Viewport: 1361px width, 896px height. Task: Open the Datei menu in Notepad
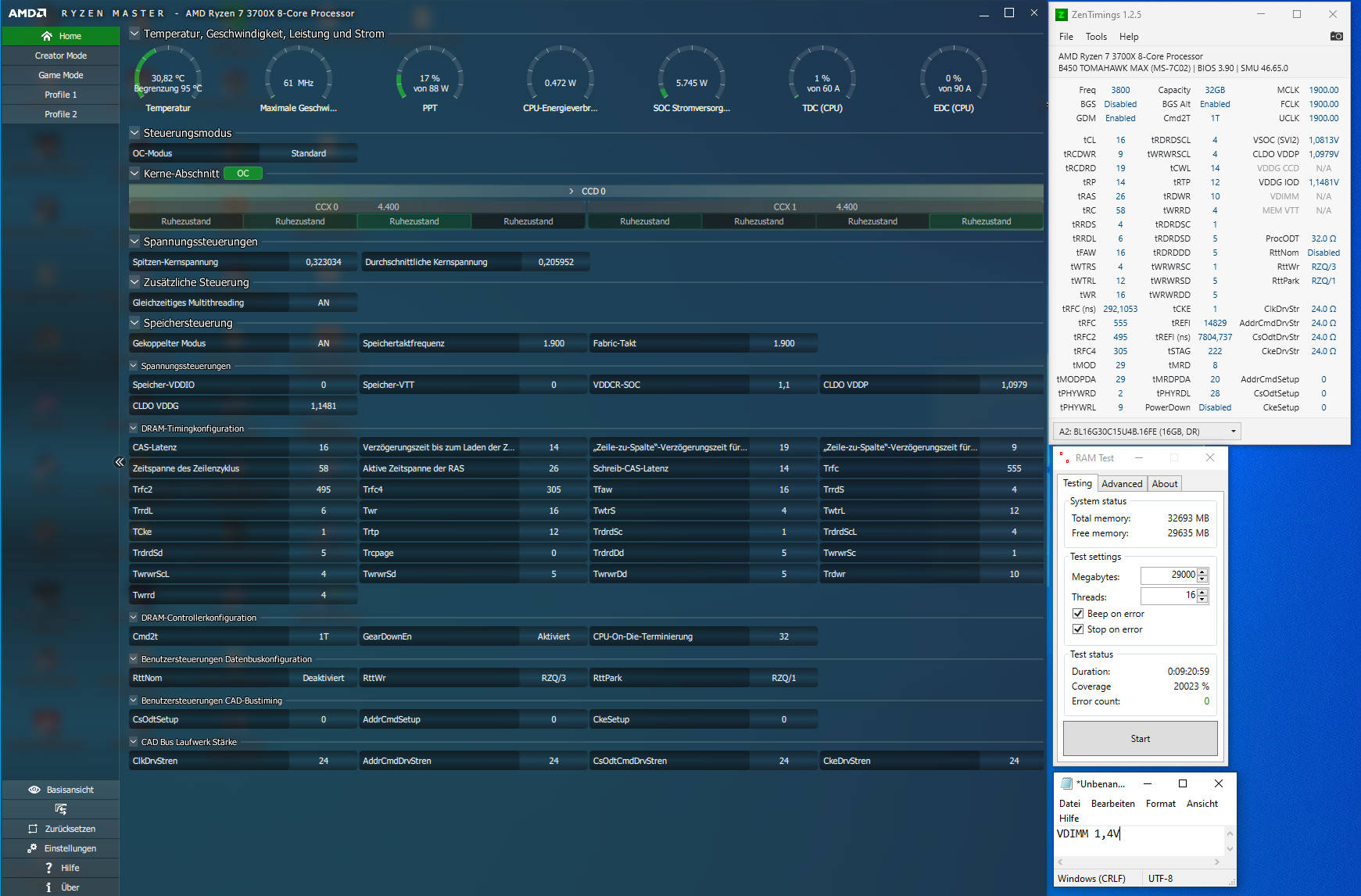point(1069,804)
